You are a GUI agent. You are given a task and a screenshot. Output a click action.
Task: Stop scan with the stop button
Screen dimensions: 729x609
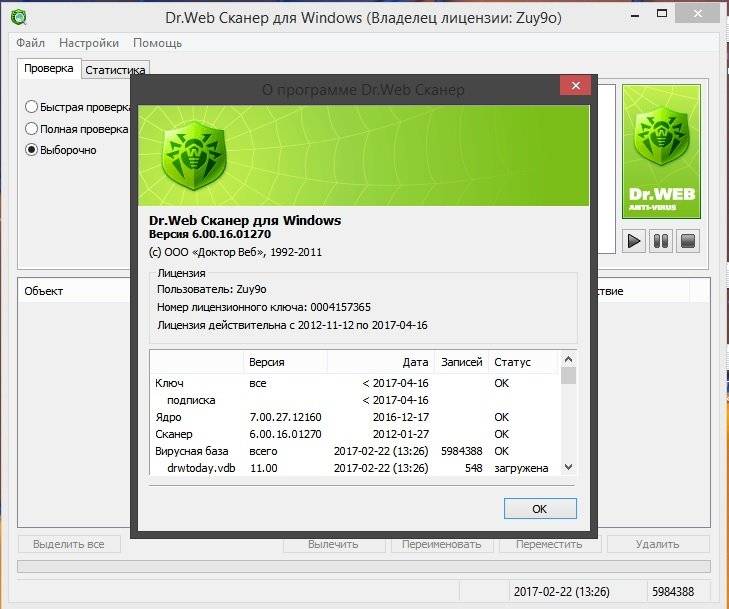(x=688, y=241)
